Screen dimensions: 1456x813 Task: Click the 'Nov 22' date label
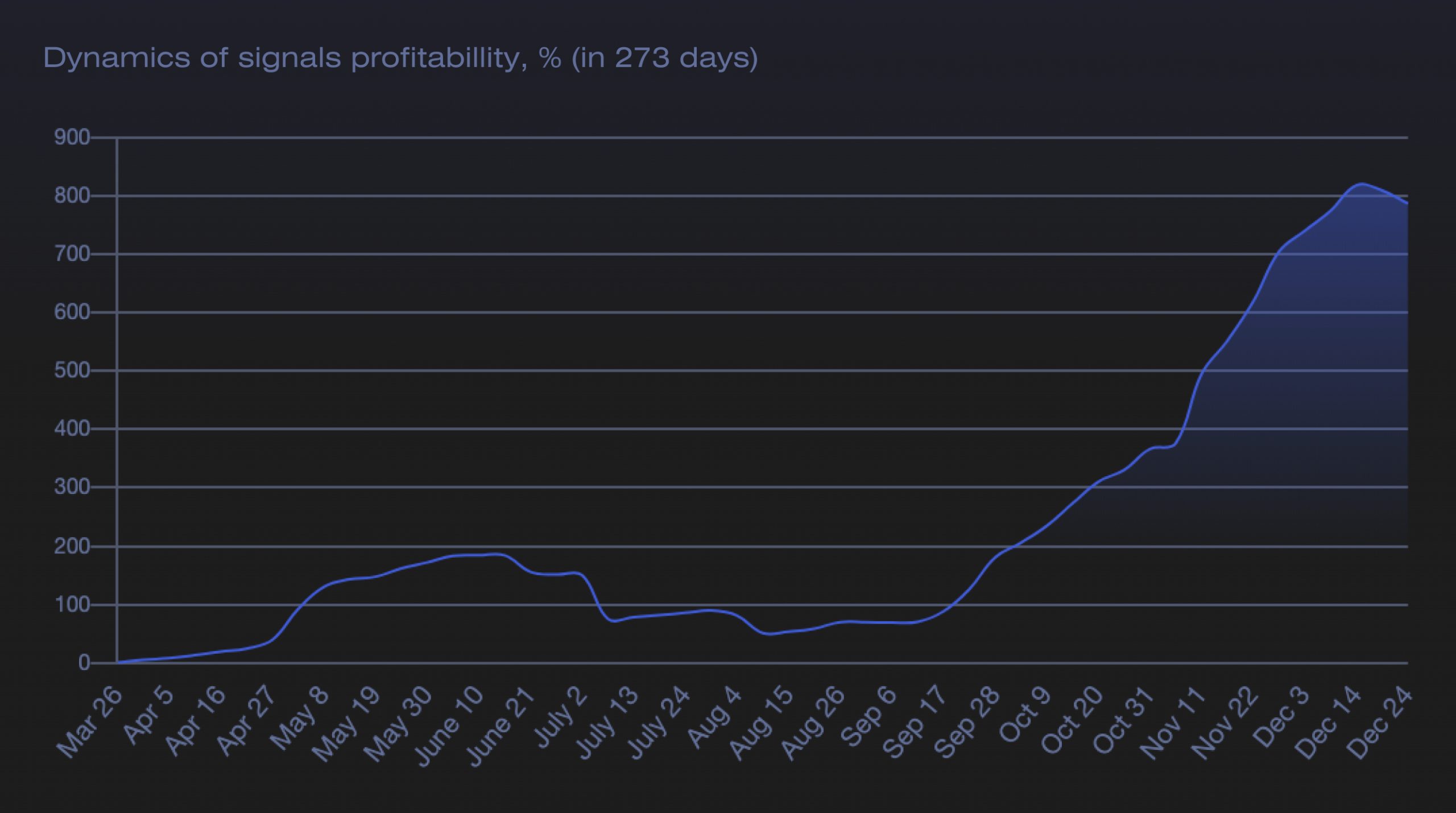1224,723
